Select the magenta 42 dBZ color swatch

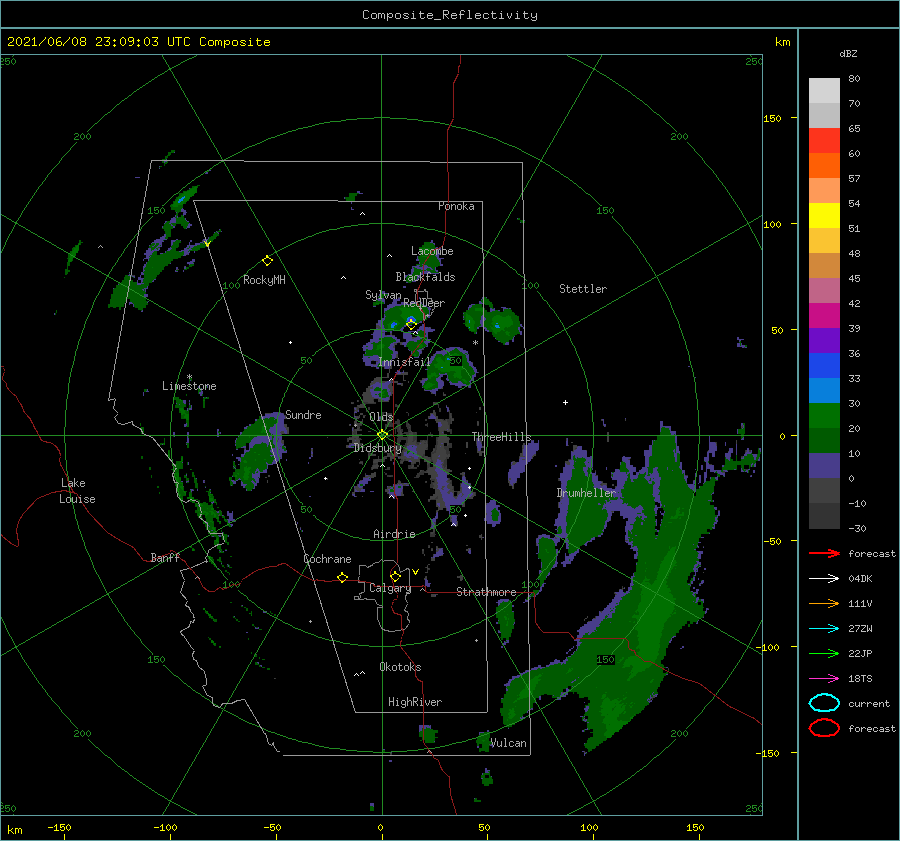pos(824,315)
